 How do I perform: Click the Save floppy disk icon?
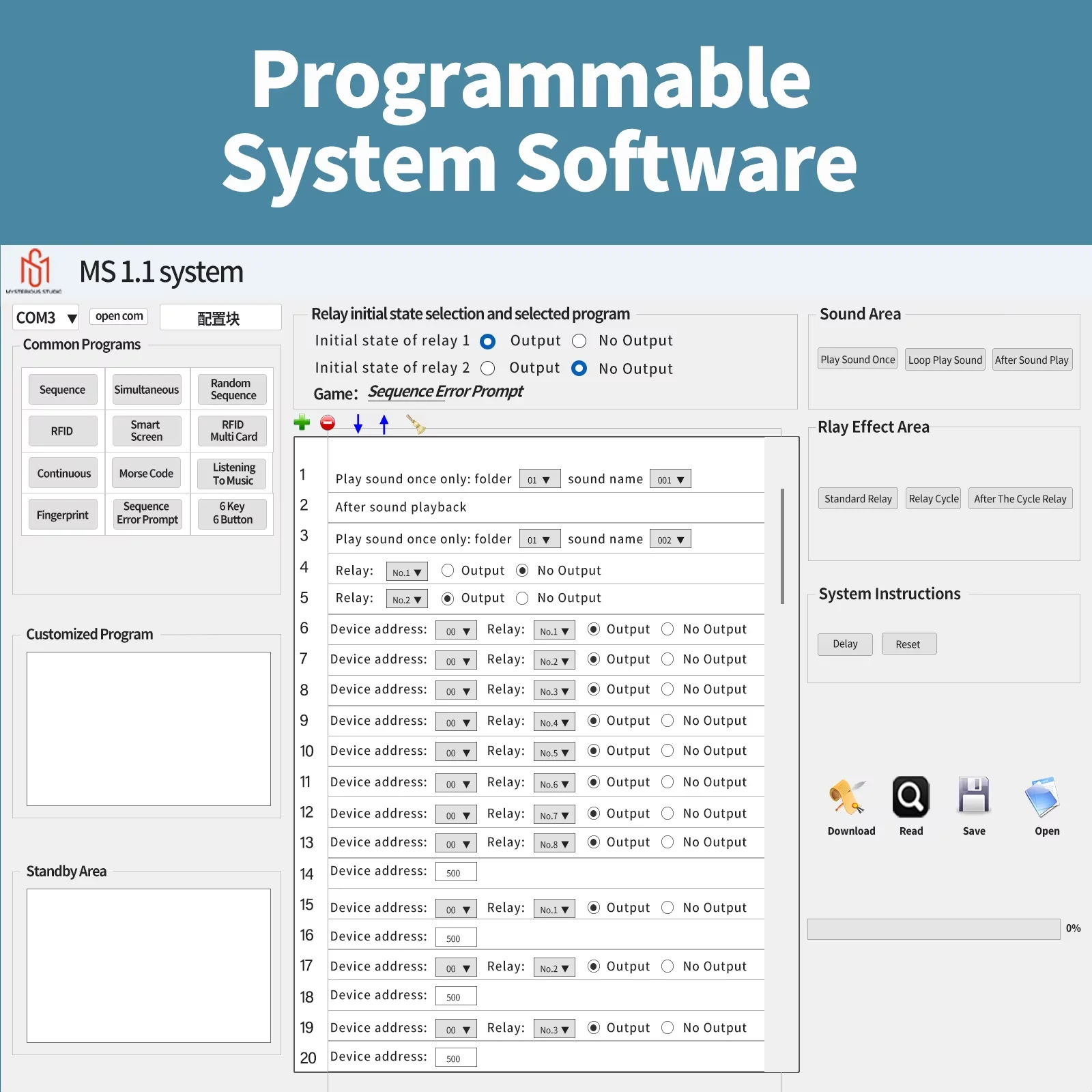(x=974, y=796)
